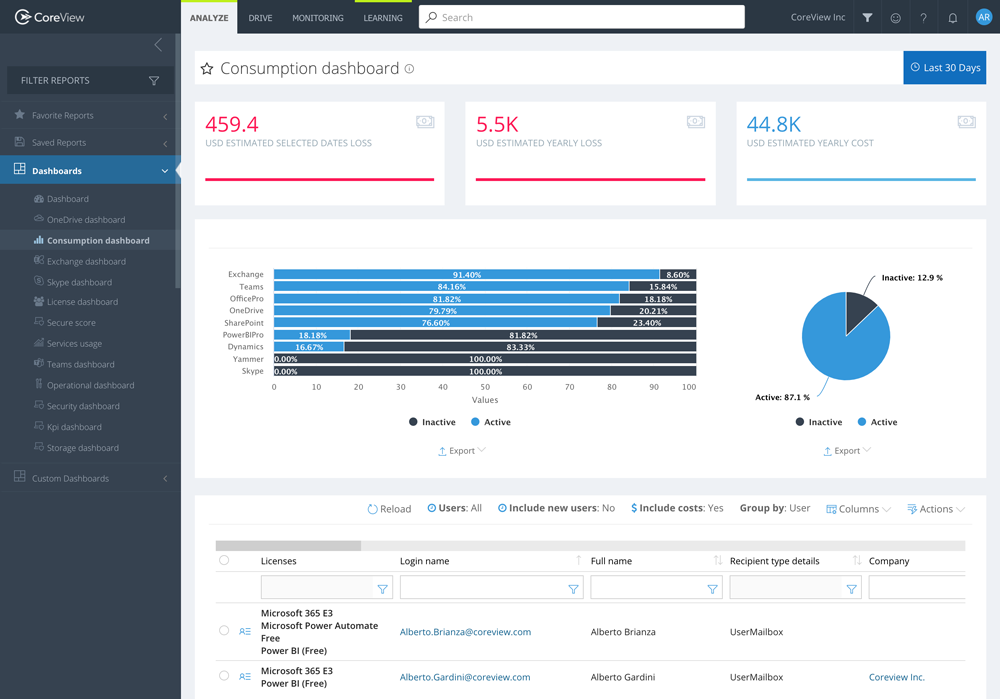Switch to the DRIVE tab

pyautogui.click(x=260, y=17)
